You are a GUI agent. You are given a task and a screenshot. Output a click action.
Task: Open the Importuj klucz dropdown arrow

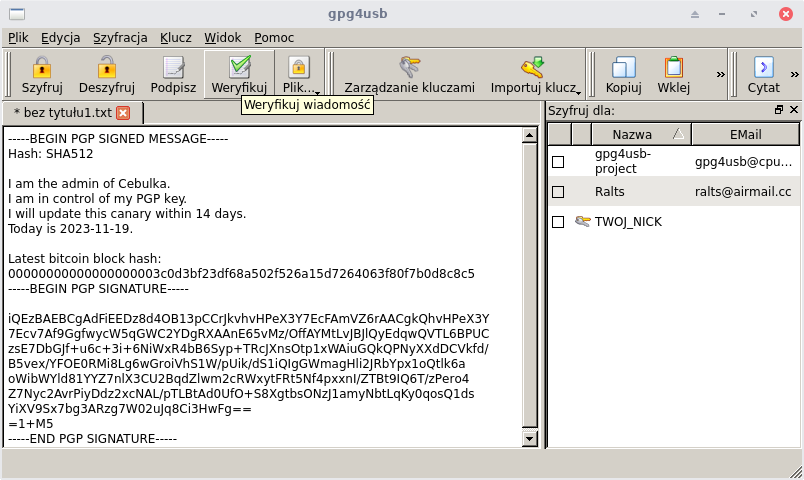578,93
